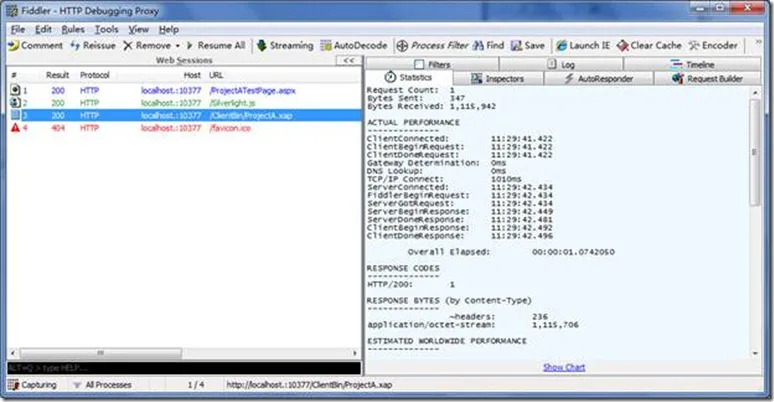Switch to the Timeline tab
This screenshot has width=774, height=402.
pyautogui.click(x=692, y=64)
